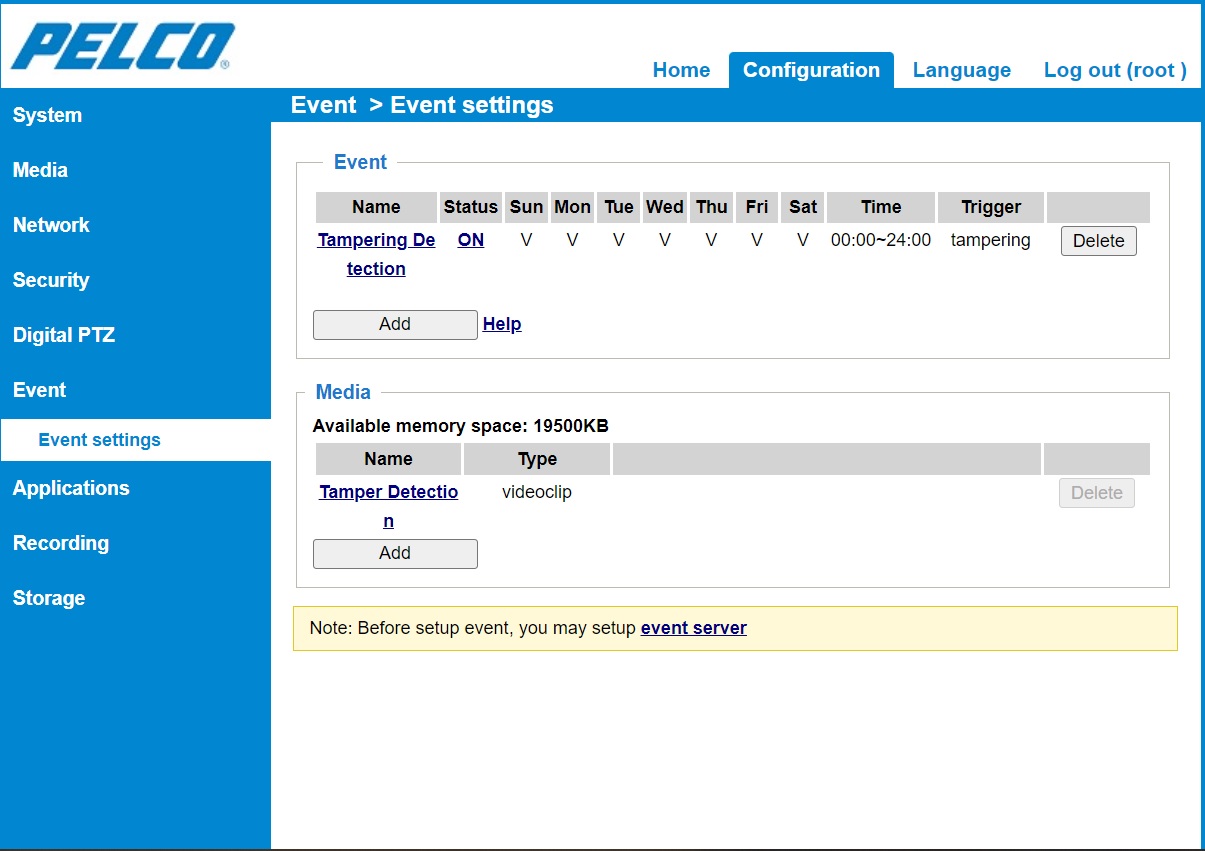Open the System settings section
This screenshot has width=1205, height=851.
(47, 115)
